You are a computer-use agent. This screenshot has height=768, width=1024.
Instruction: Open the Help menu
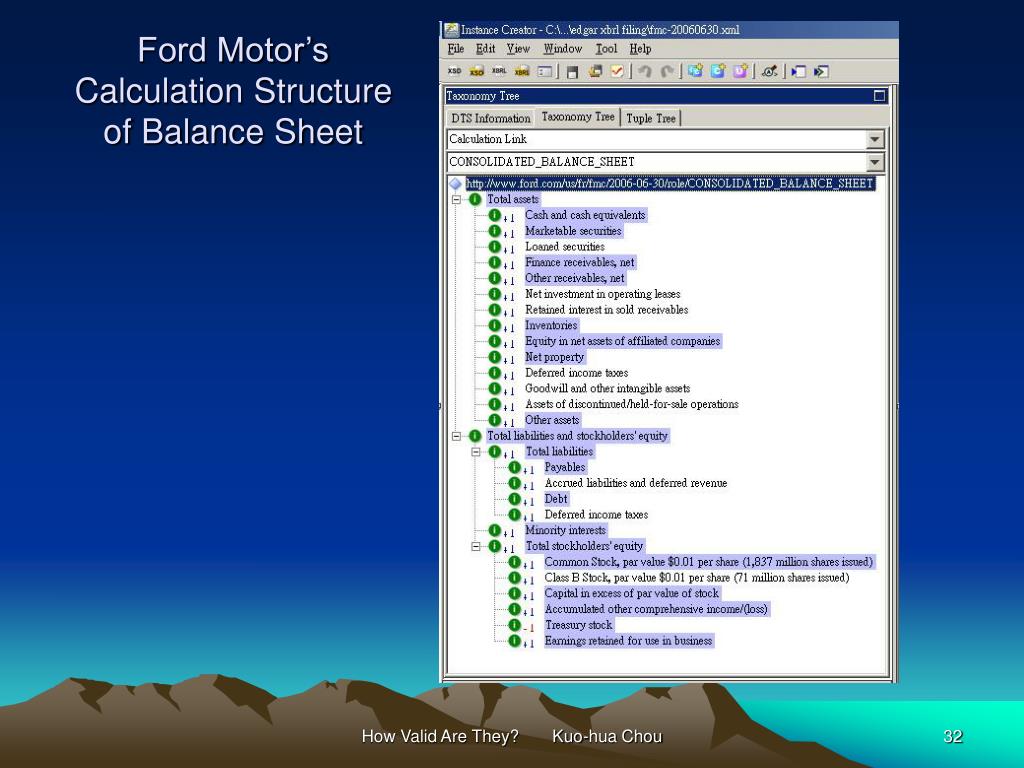point(641,49)
